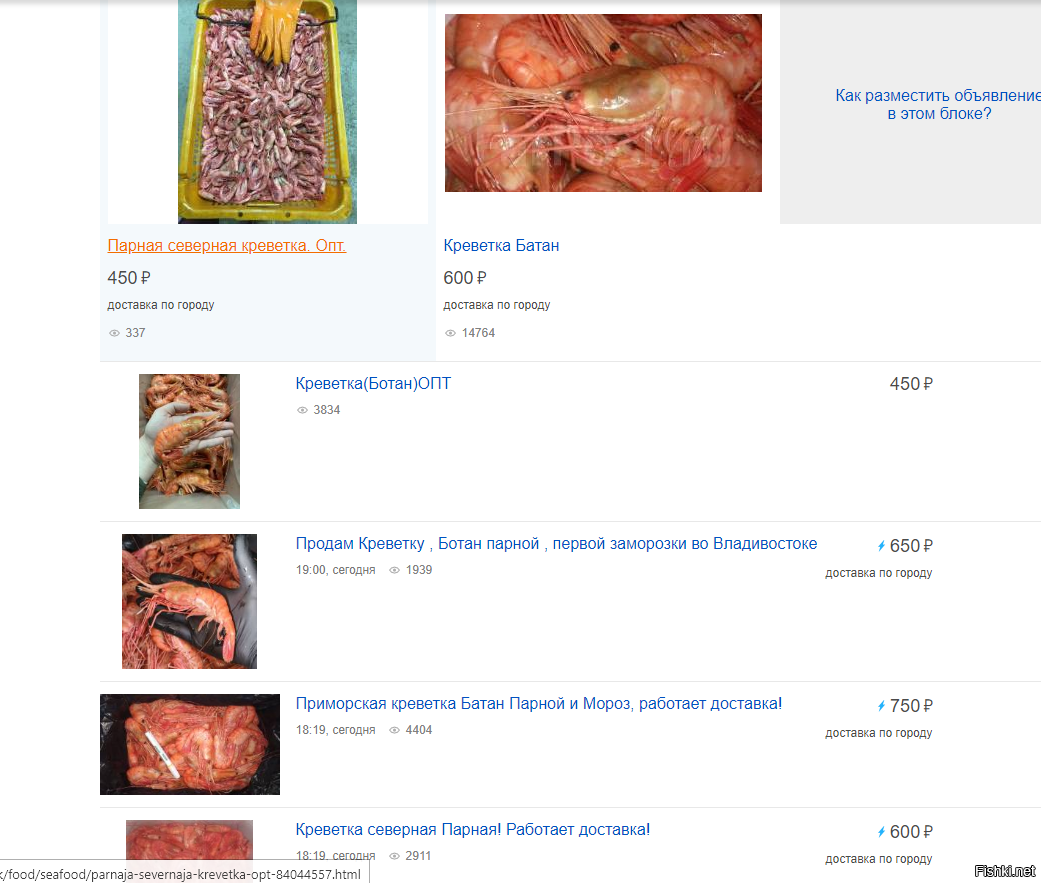Click the eye icon next to 3834 views

[x=302, y=410]
